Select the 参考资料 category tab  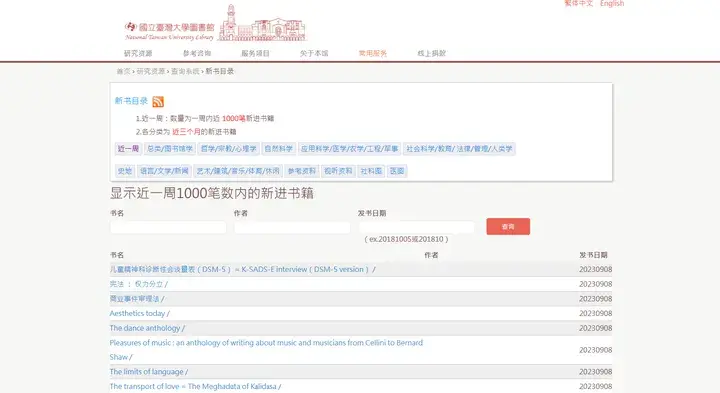pyautogui.click(x=302, y=171)
